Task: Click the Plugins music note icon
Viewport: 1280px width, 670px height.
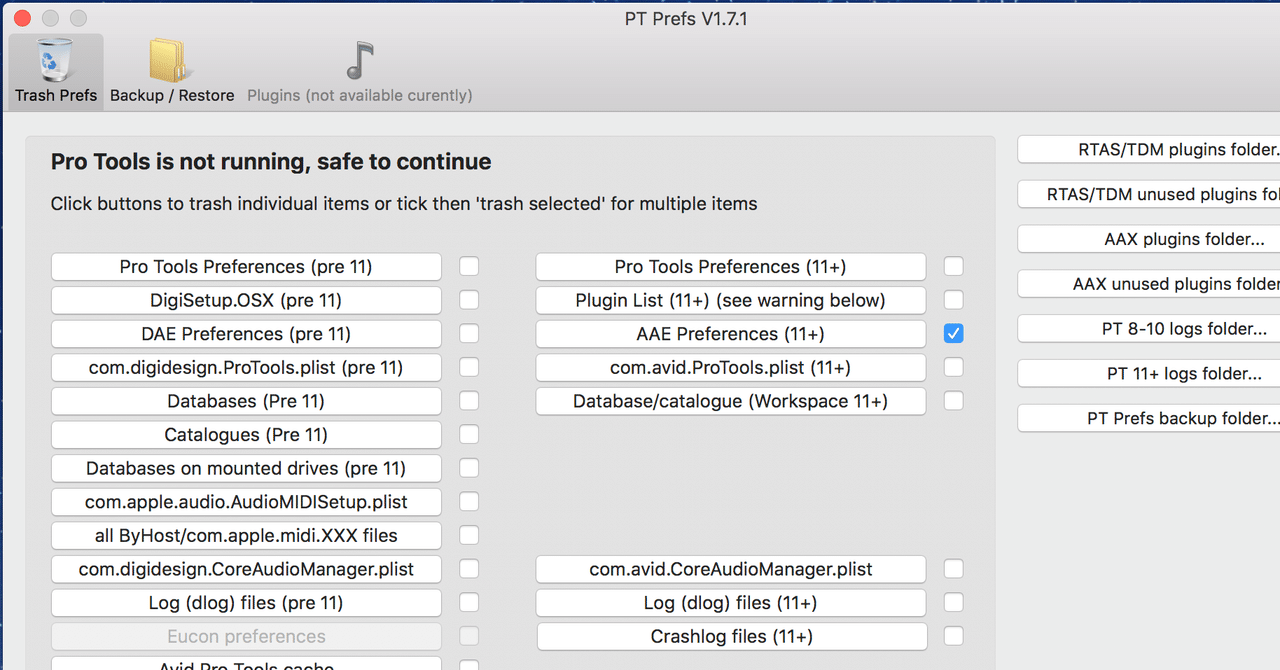Action: tap(359, 60)
